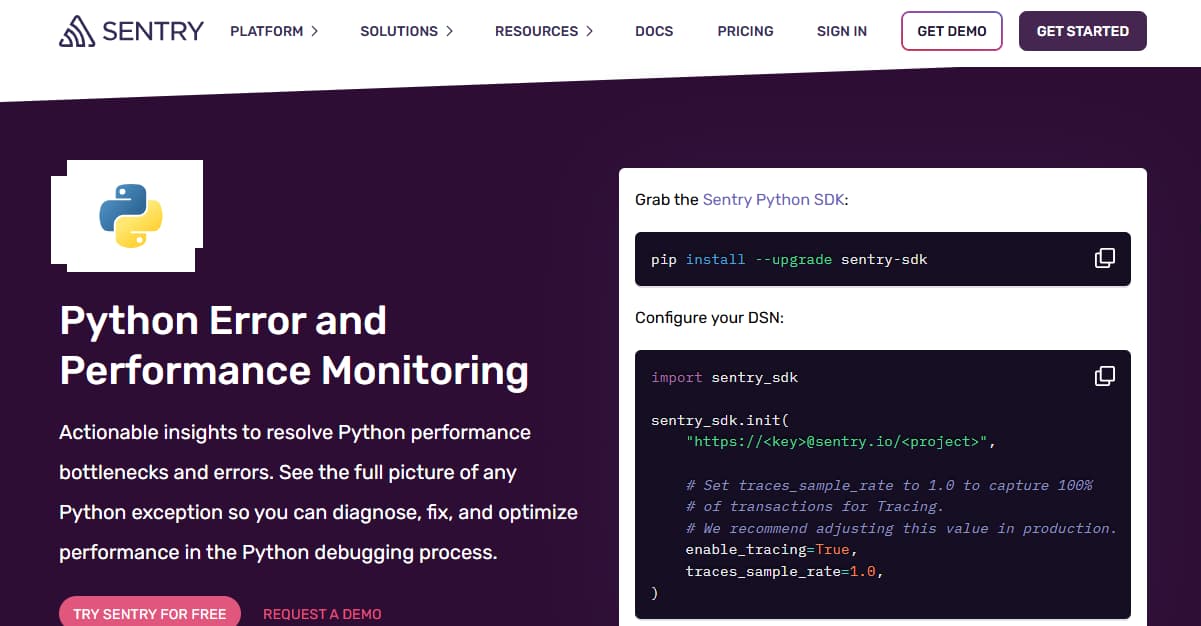
Task: Click the Get Demo button
Action: 951,31
